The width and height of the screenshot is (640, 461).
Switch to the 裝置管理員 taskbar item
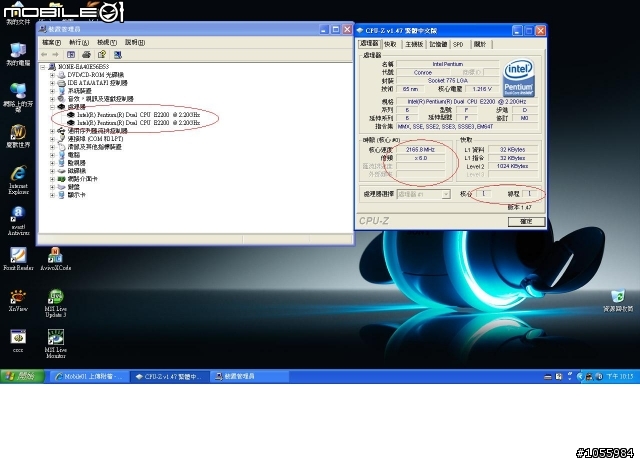250,376
